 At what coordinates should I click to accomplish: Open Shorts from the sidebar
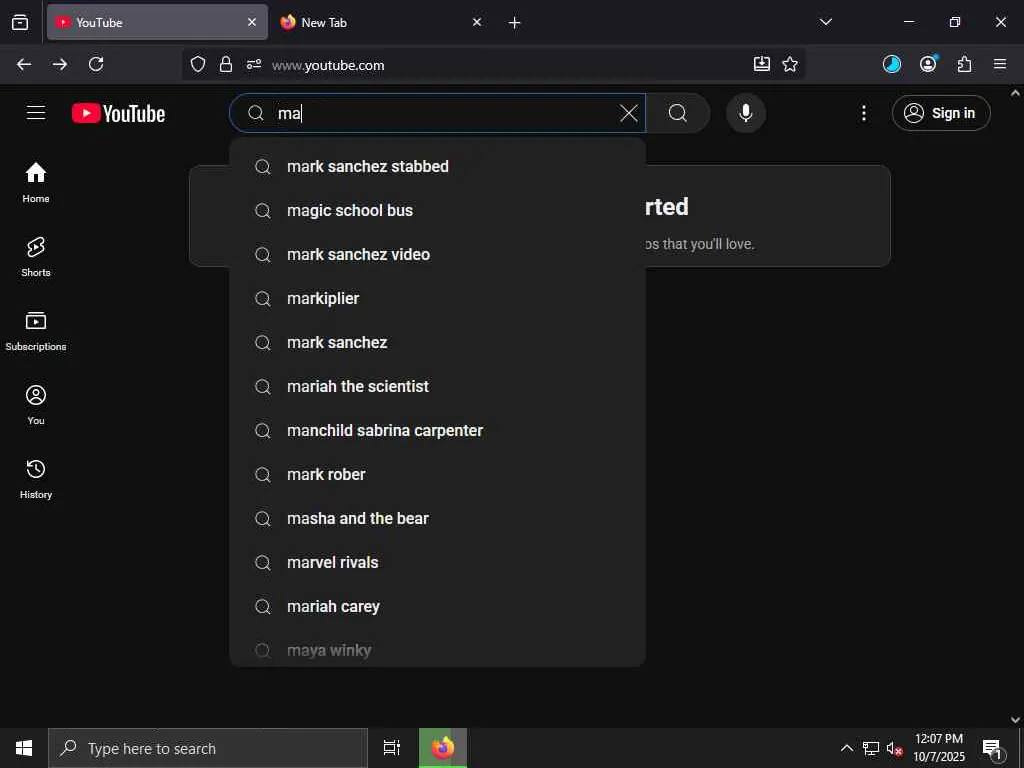(x=36, y=257)
